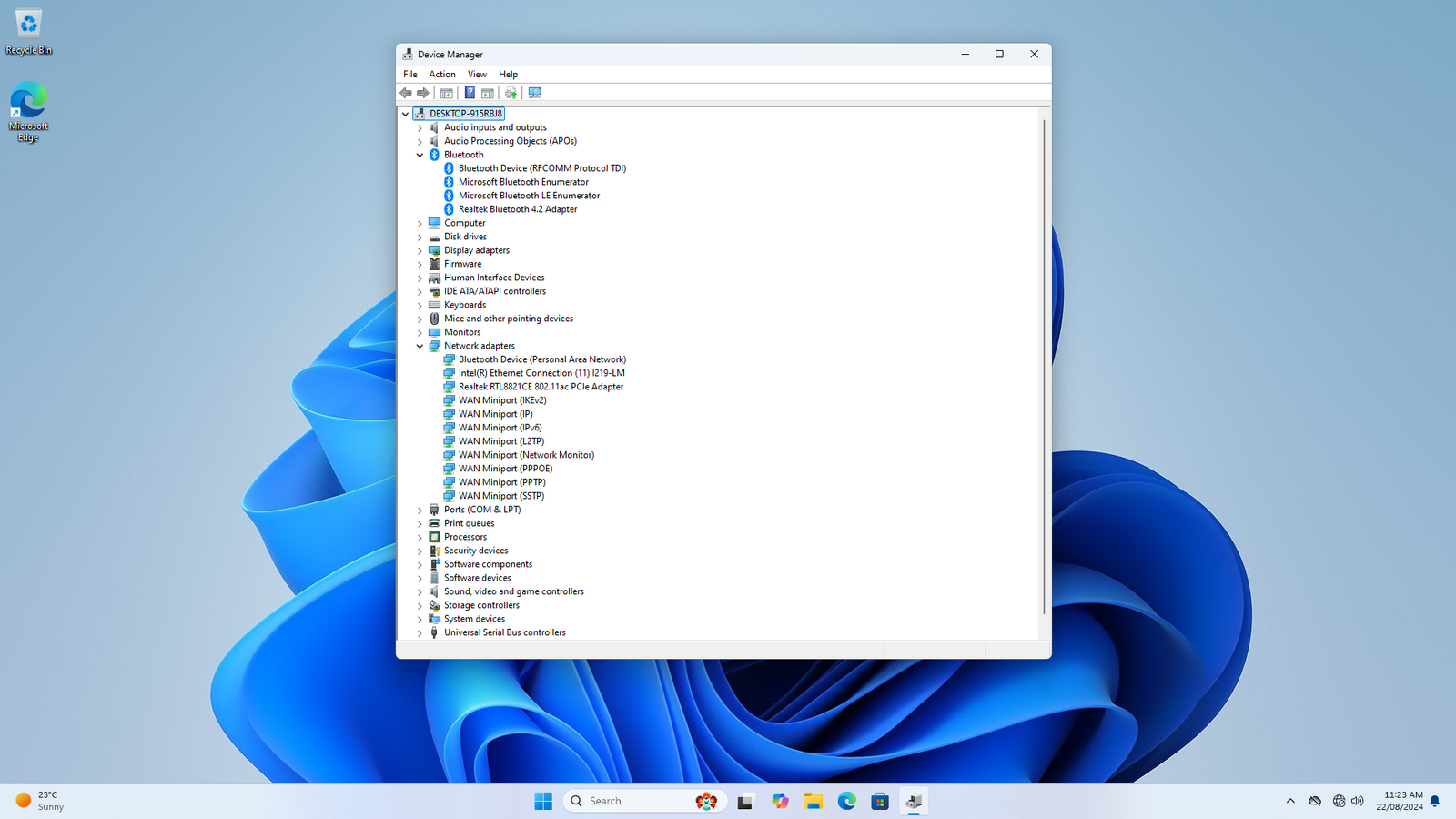Click Show/Hide Console Tree toolbar icon
The height and width of the screenshot is (819, 1456).
pyautogui.click(x=447, y=93)
